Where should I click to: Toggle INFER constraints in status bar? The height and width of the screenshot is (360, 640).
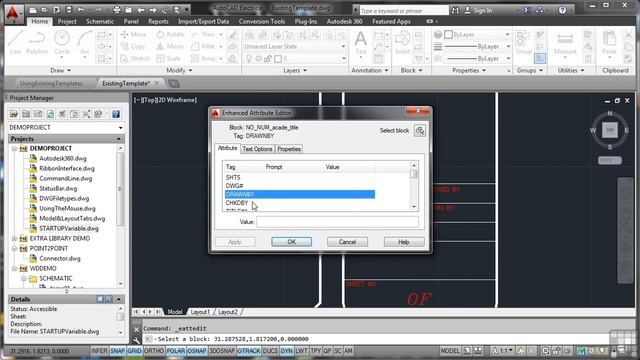click(99, 351)
